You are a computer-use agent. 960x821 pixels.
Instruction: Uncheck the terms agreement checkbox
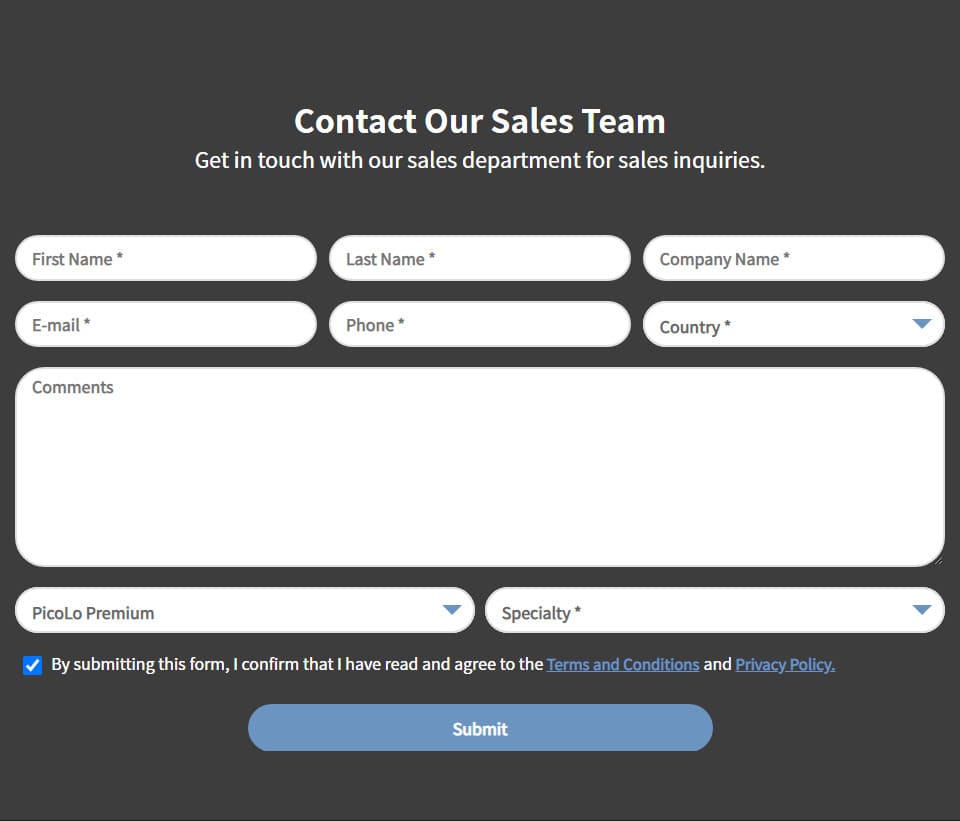tap(33, 666)
